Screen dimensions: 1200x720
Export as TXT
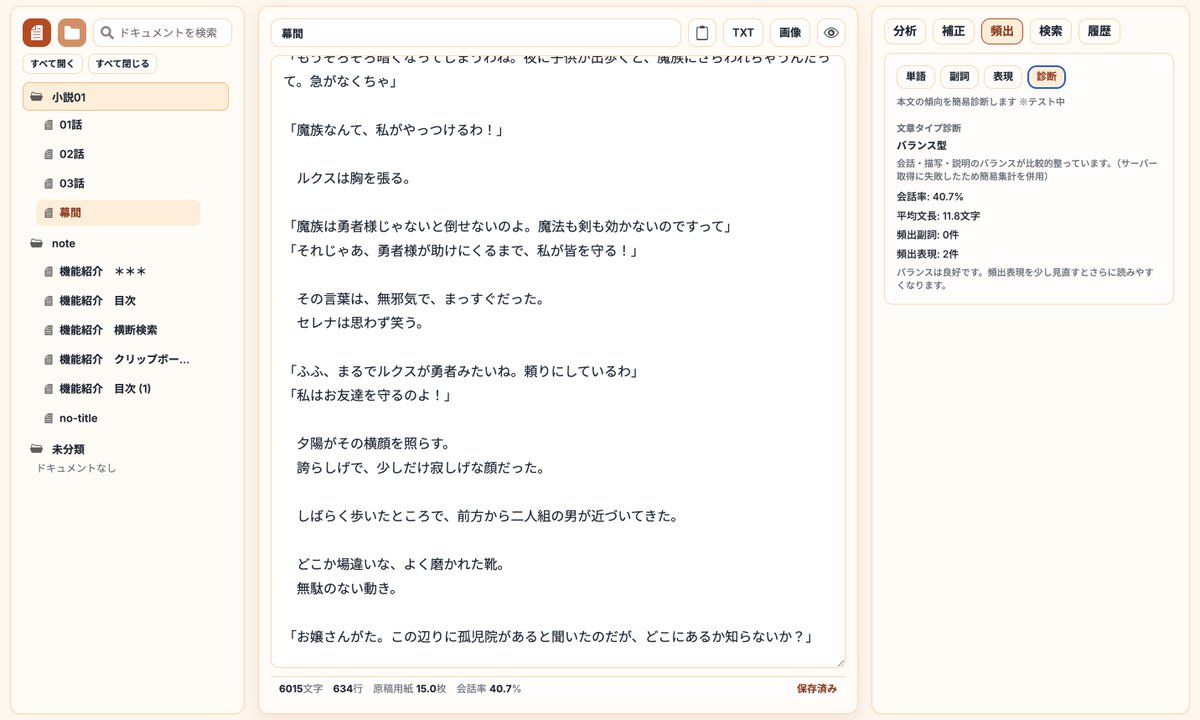[x=743, y=33]
